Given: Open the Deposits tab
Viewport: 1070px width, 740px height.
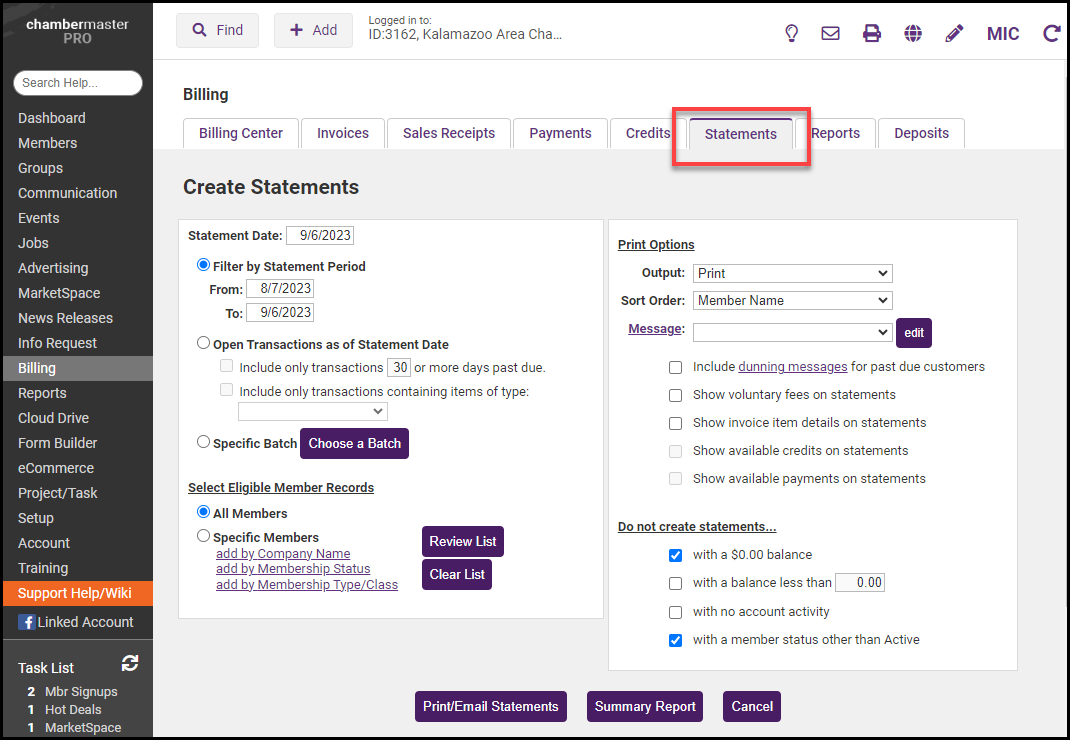Looking at the screenshot, I should [921, 133].
